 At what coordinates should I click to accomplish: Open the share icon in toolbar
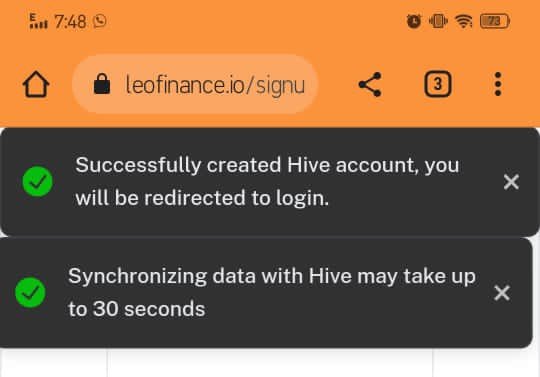[370, 84]
